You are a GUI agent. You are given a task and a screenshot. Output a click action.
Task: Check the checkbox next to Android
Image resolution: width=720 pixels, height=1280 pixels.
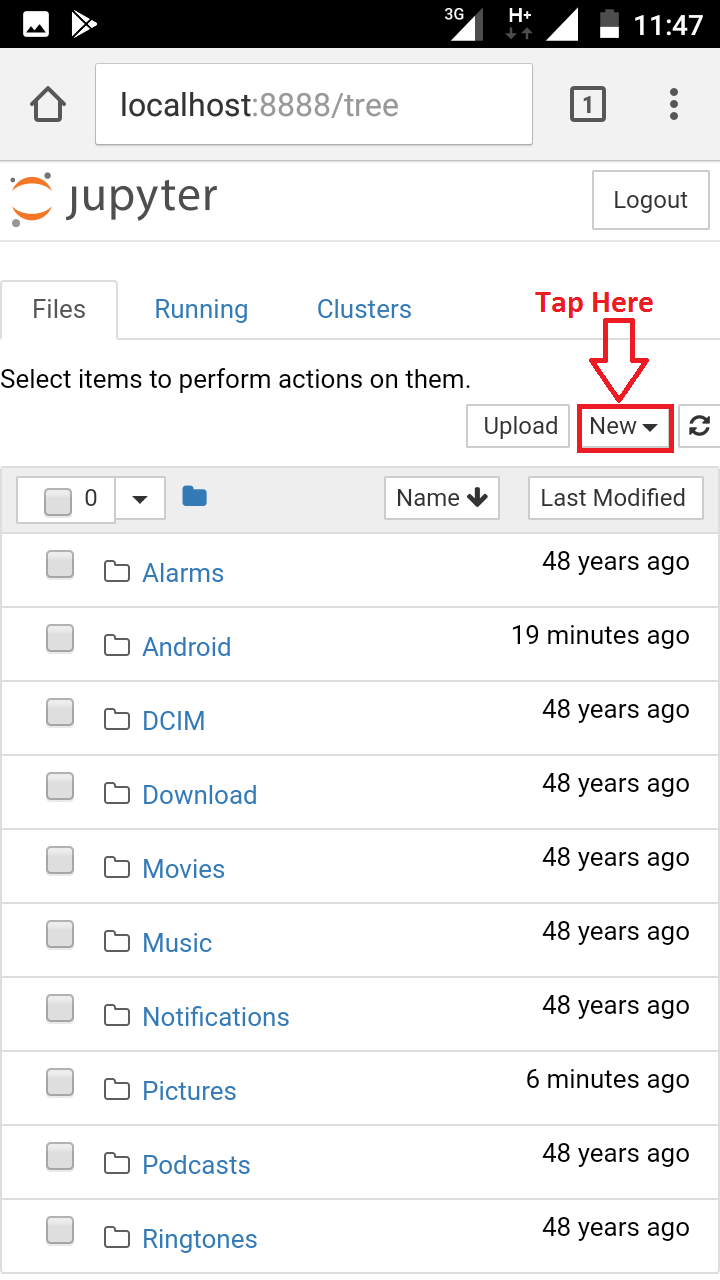(x=60, y=638)
